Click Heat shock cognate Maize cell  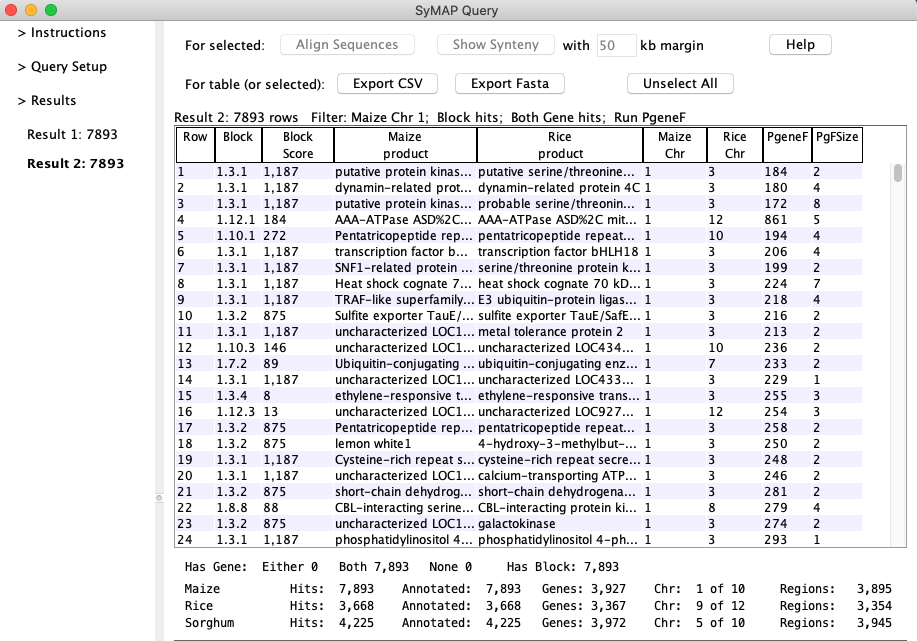(x=405, y=284)
